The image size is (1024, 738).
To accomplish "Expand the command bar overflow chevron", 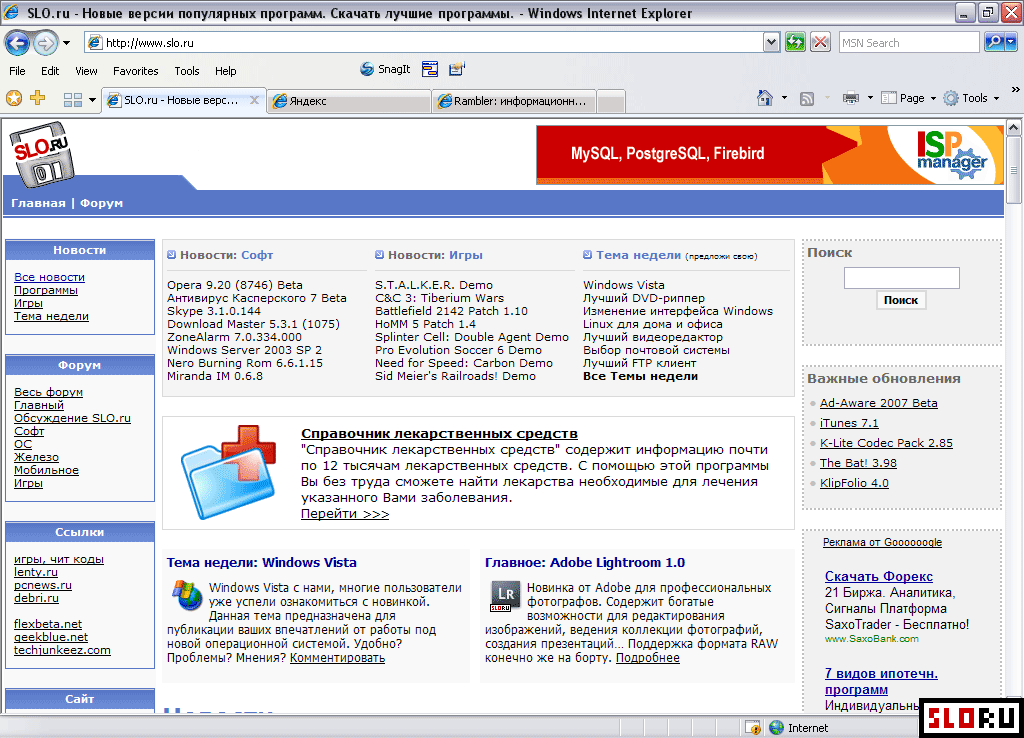I will 1016,89.
